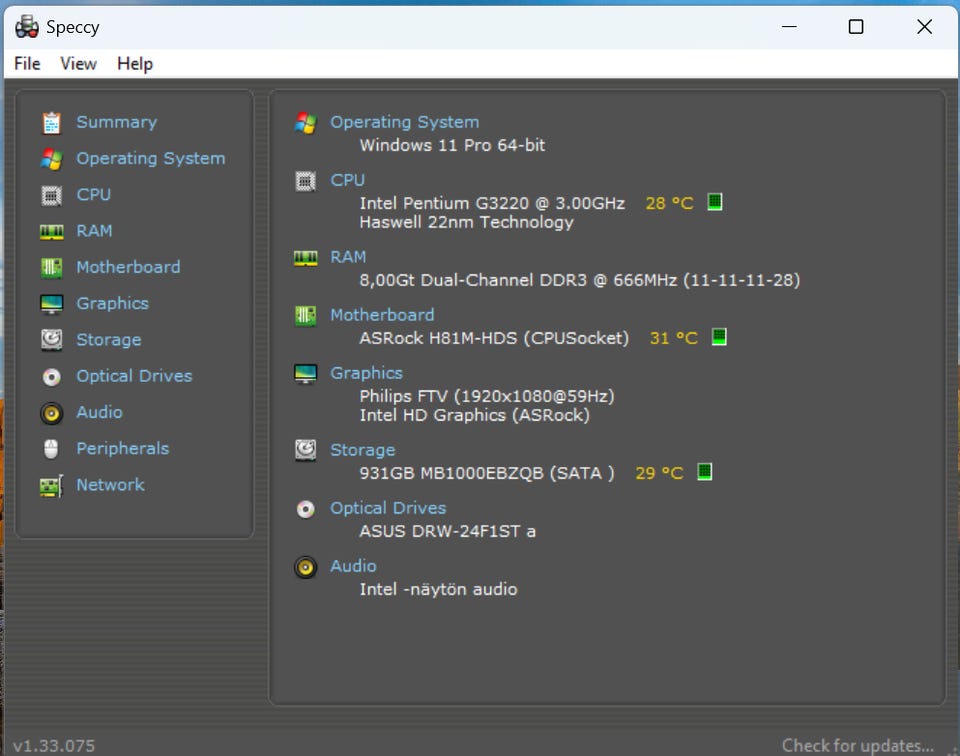The height and width of the screenshot is (756, 960).
Task: Click "ASRock H81M-HDS (CPUSocket)" text
Action: [x=494, y=338]
